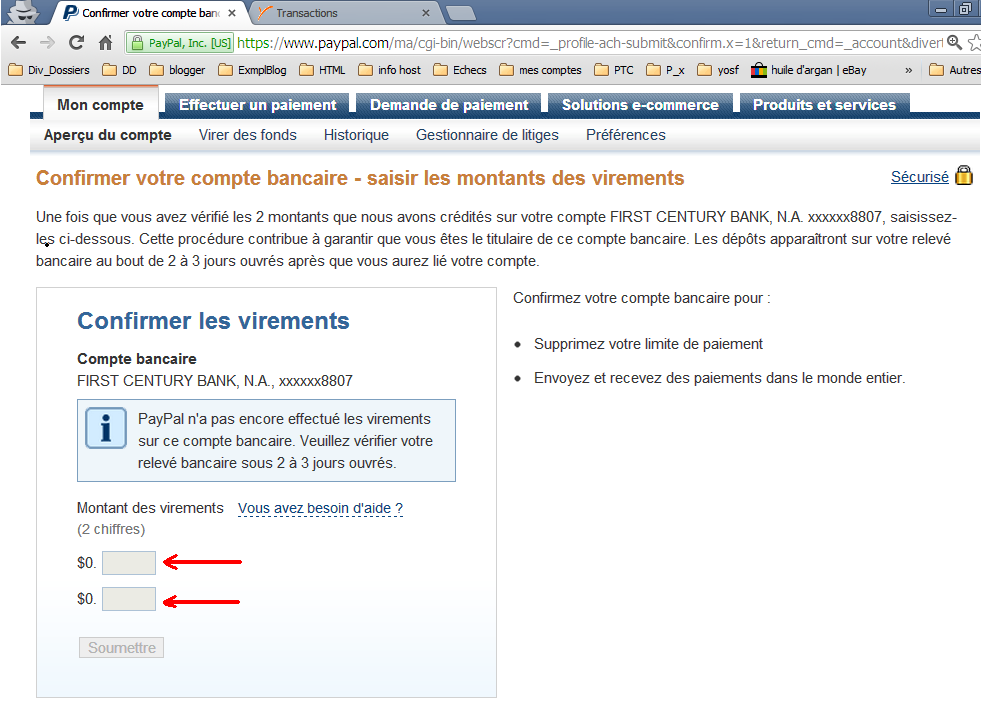Click the blue information icon in notice box

106,428
